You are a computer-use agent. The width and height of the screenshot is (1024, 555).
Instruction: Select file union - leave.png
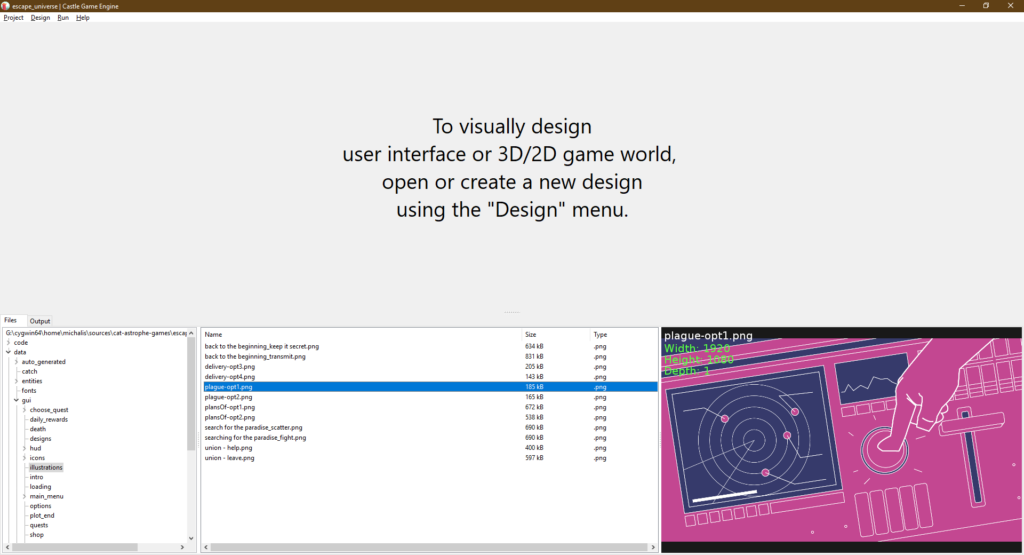point(229,458)
